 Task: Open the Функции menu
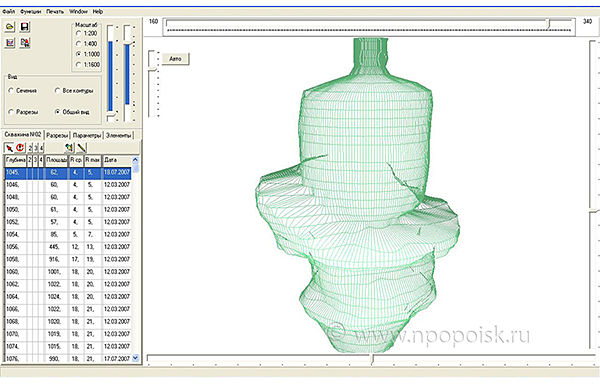(x=31, y=11)
